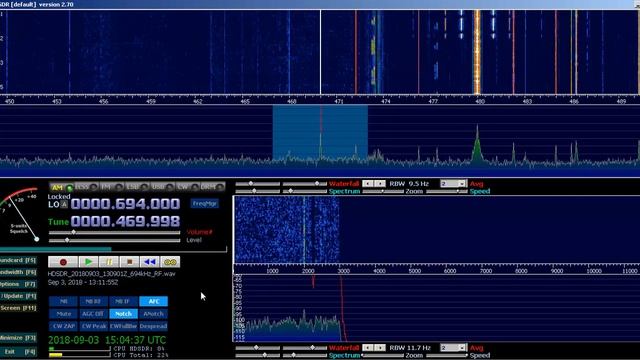Click the Tune frequency display 0000.469.998
Viewport: 640px width, 360px height.
(x=125, y=221)
